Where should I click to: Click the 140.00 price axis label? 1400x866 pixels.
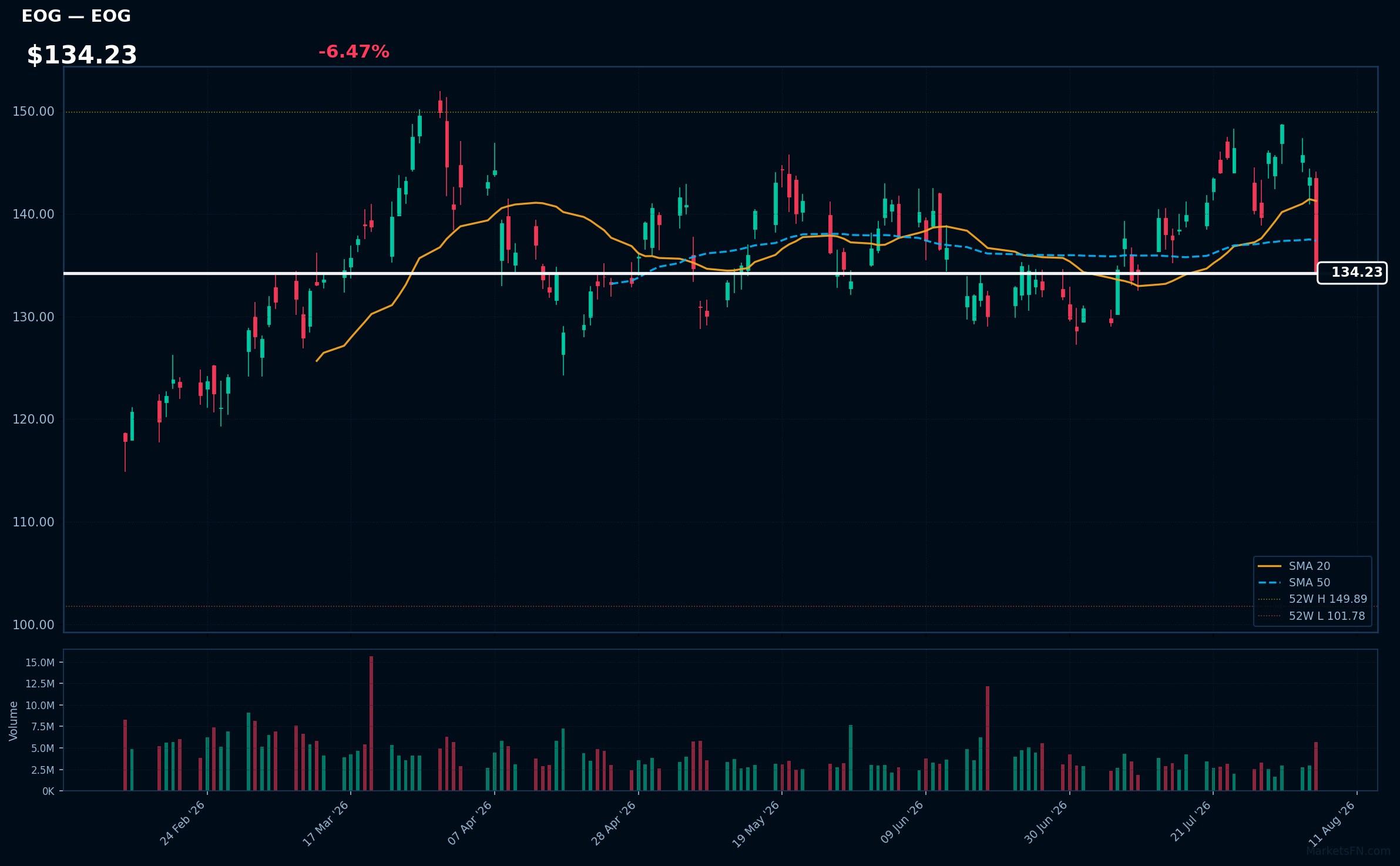[x=33, y=214]
